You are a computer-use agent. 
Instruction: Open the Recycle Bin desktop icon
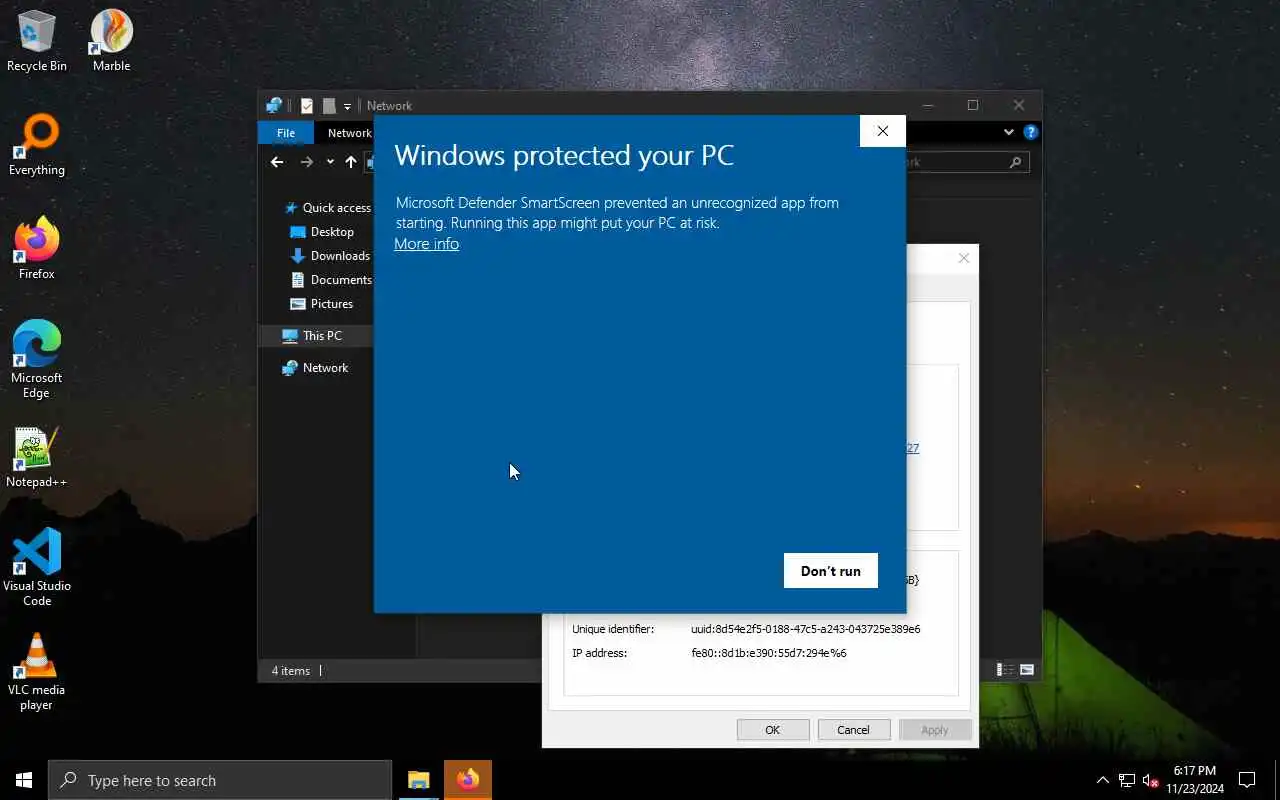coord(37,41)
